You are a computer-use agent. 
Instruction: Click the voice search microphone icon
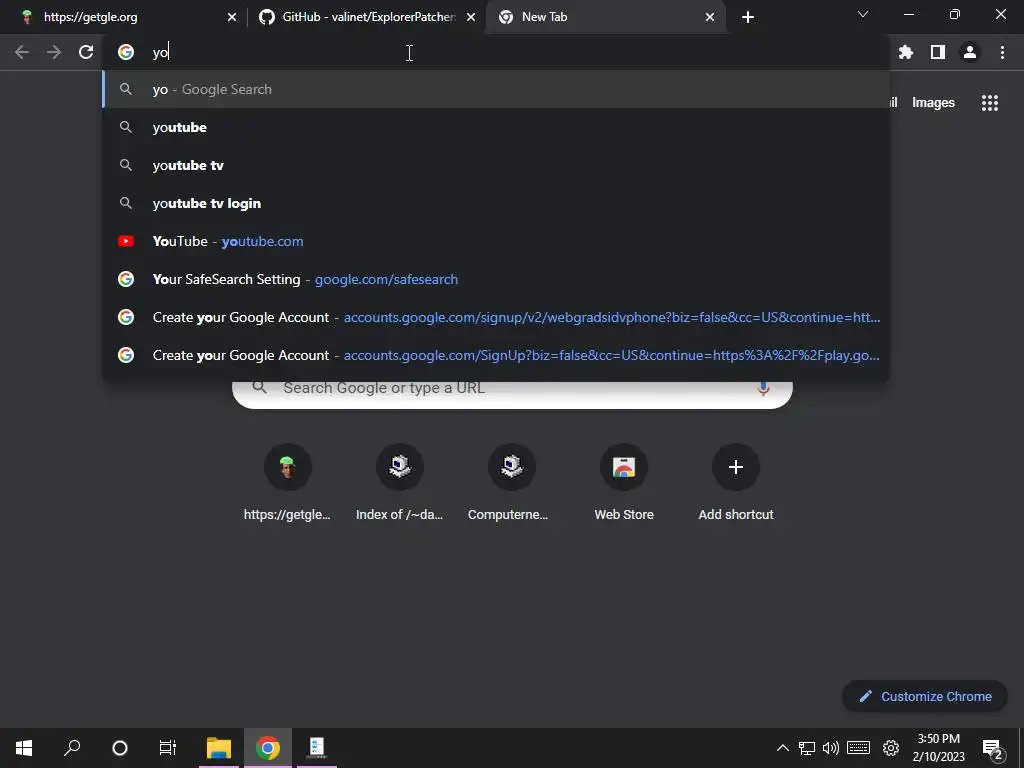pyautogui.click(x=763, y=388)
